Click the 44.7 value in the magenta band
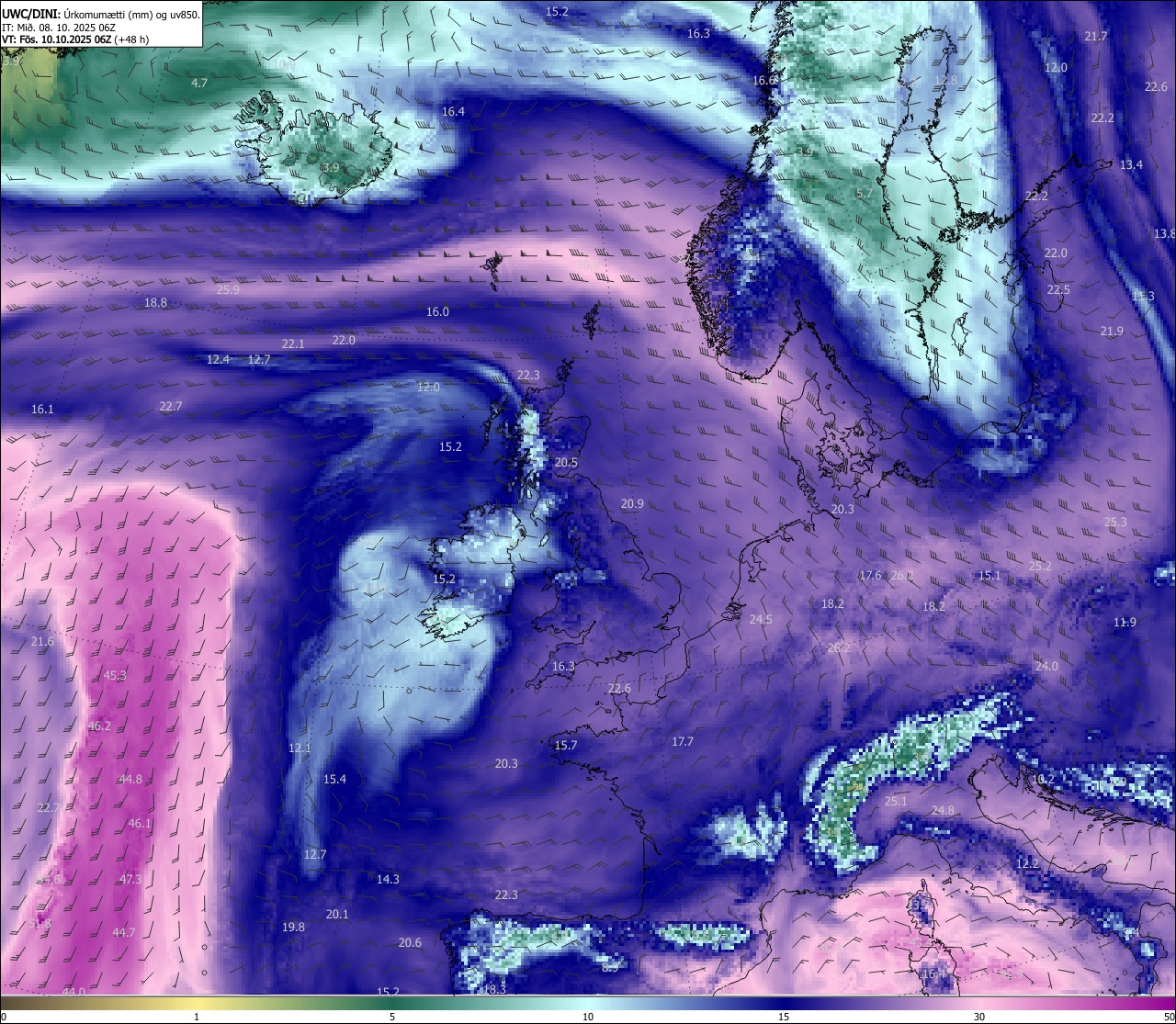This screenshot has width=1176, height=1024. click(x=123, y=932)
